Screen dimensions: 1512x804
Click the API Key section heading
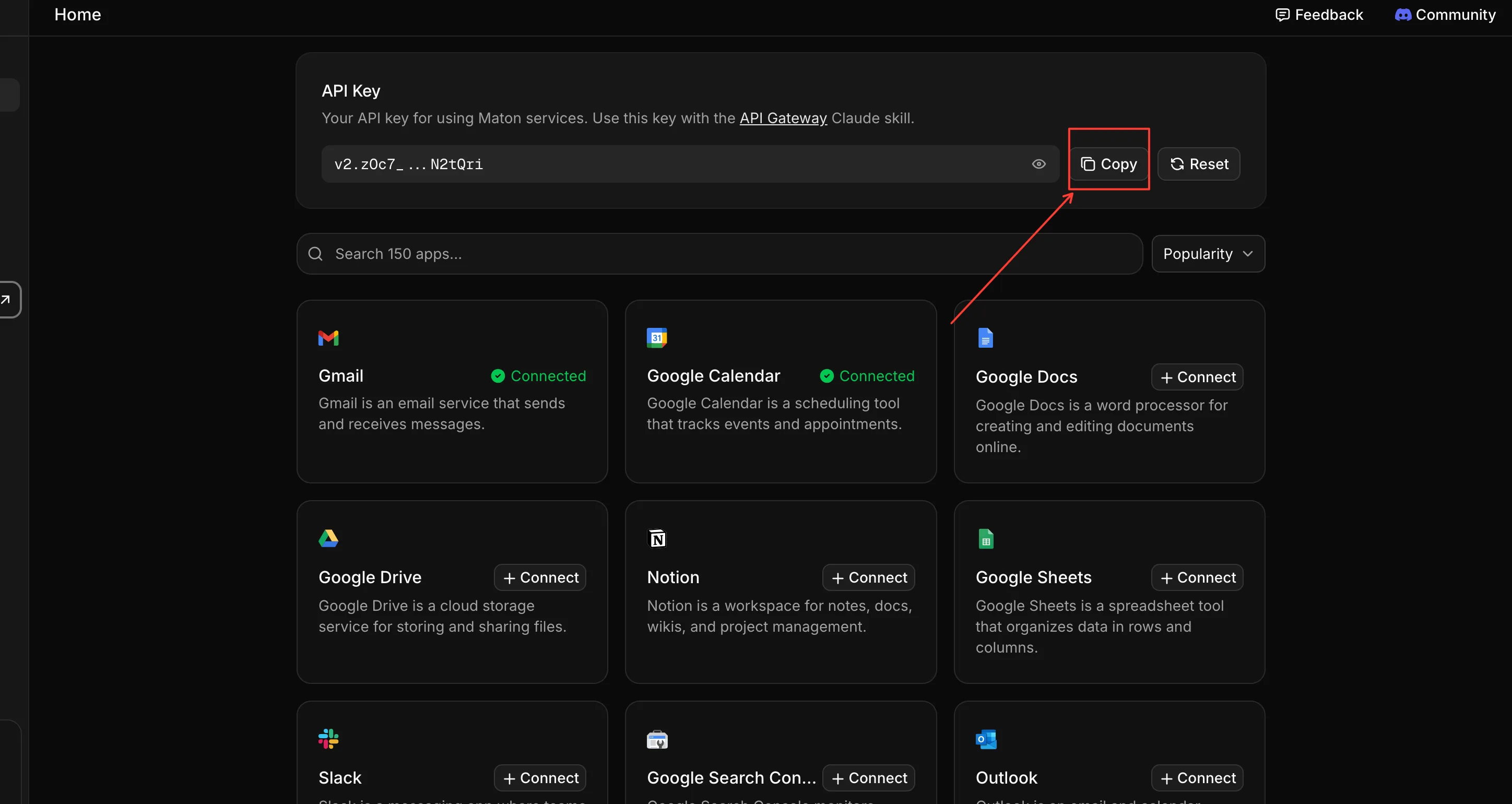click(x=351, y=91)
